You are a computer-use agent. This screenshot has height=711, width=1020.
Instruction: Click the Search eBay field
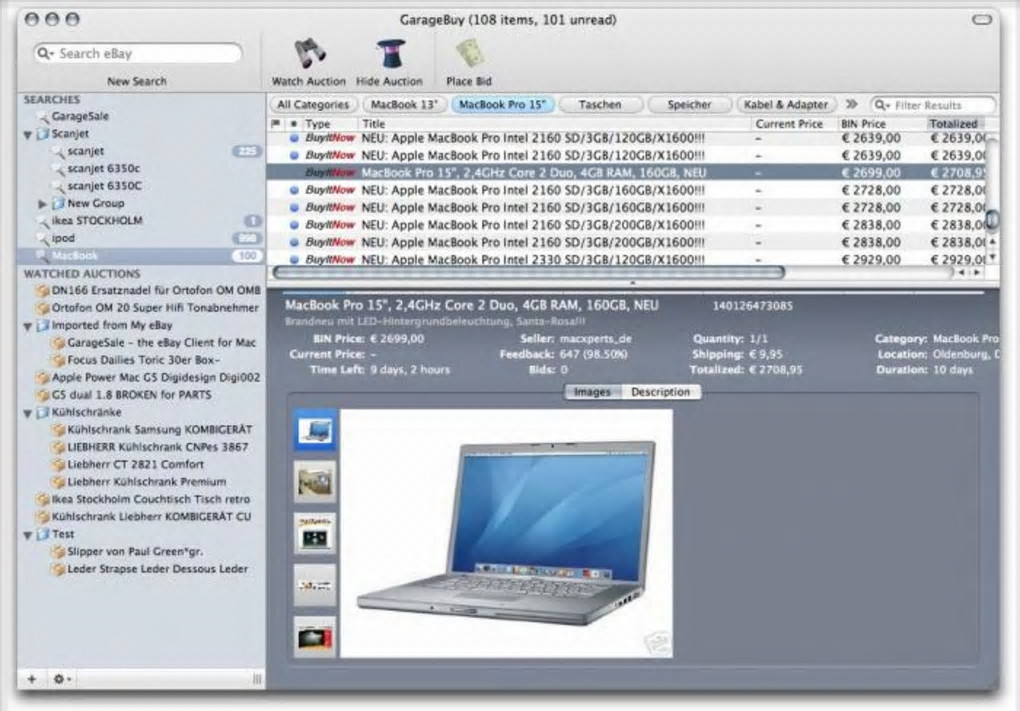[x=138, y=53]
